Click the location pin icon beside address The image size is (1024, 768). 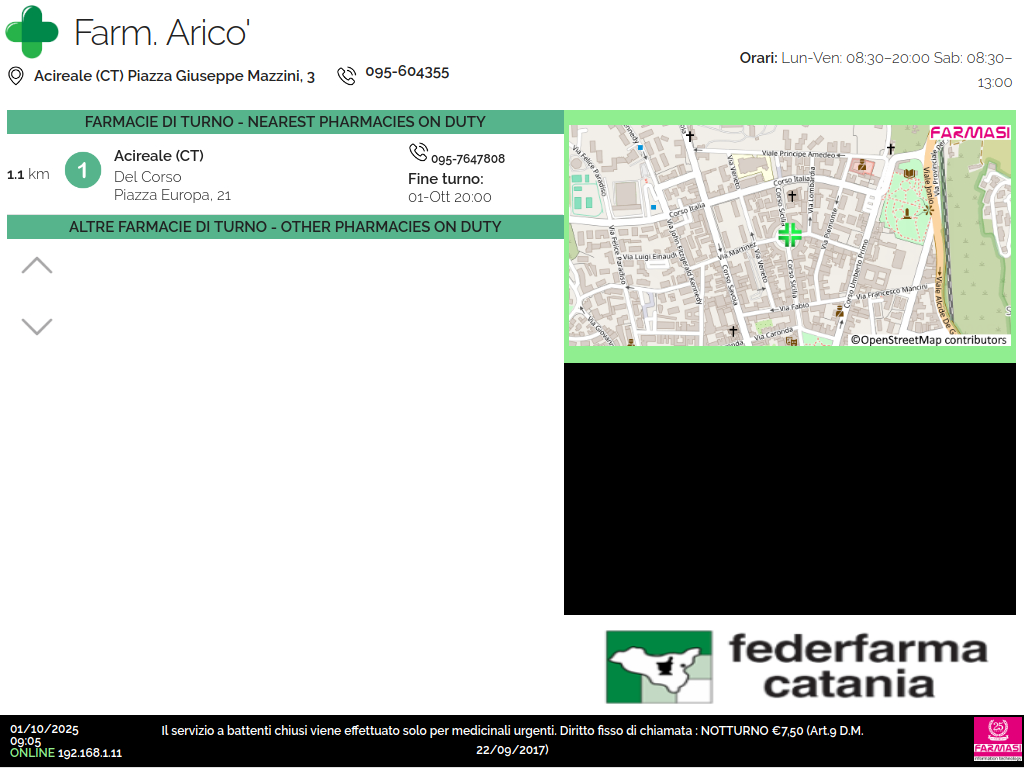tap(16, 76)
